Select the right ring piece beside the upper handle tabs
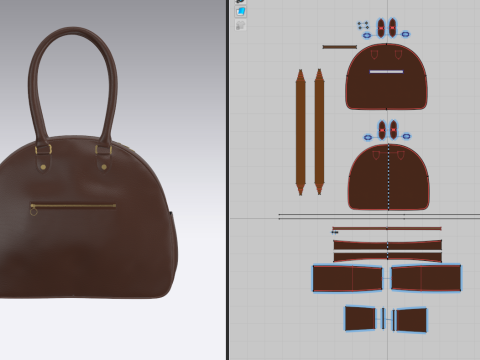This screenshot has width=480, height=360. (x=405, y=34)
